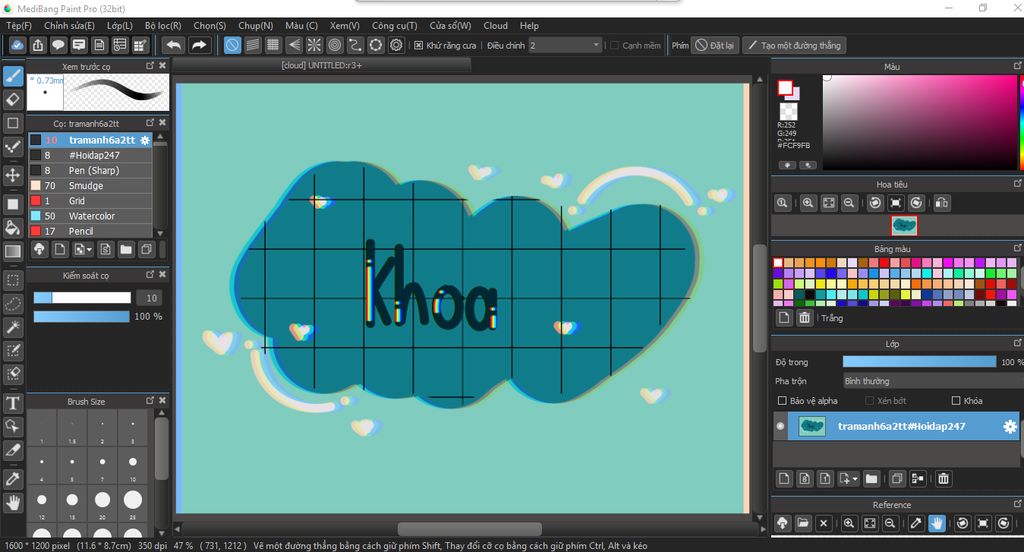Enable the Cạnh mềm checkbox
Image resolution: width=1024 pixels, height=552 pixels.
(615, 45)
